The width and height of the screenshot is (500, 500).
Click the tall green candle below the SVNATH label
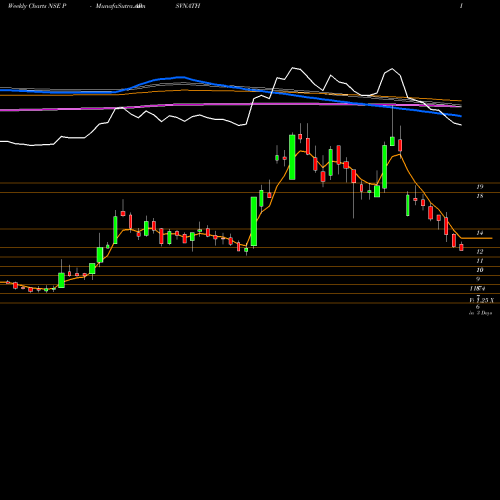(254, 221)
